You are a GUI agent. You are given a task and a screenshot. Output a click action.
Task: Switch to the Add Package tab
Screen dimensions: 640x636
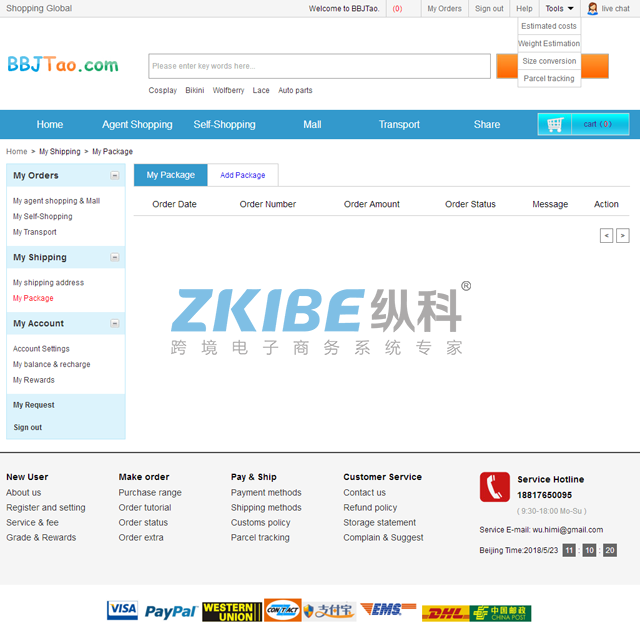[243, 175]
